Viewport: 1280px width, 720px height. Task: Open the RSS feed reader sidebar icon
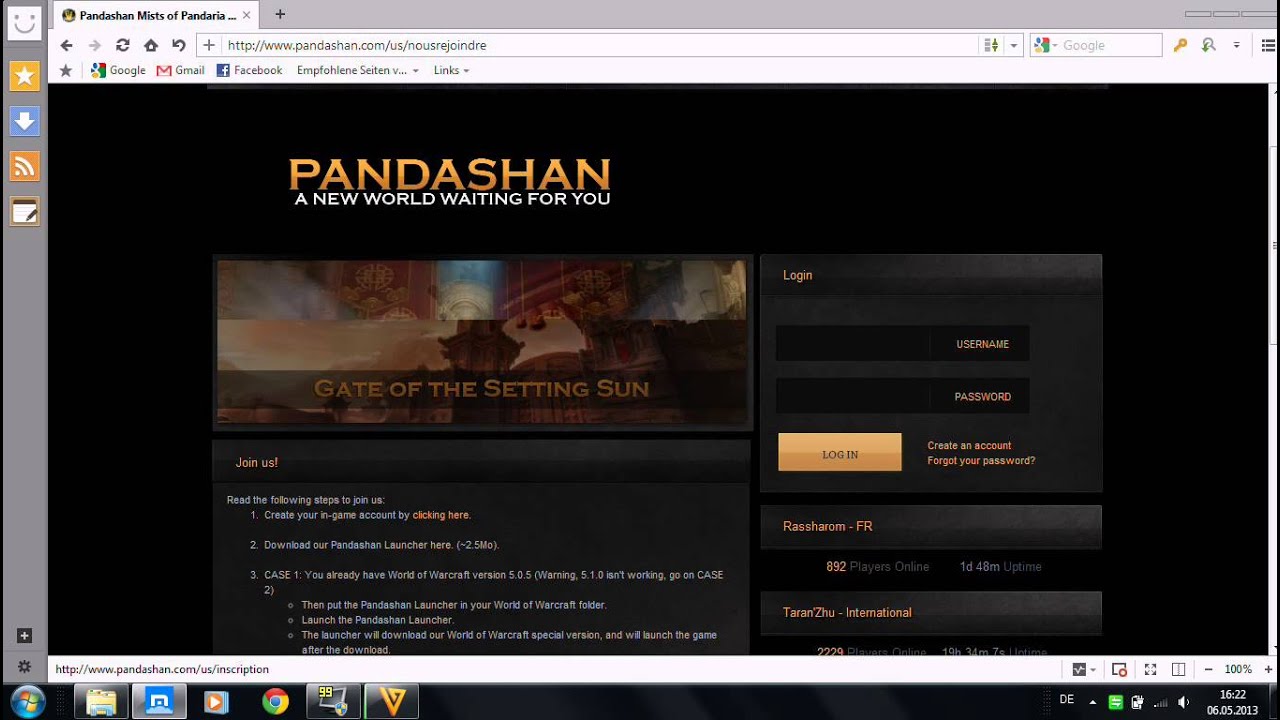click(24, 166)
